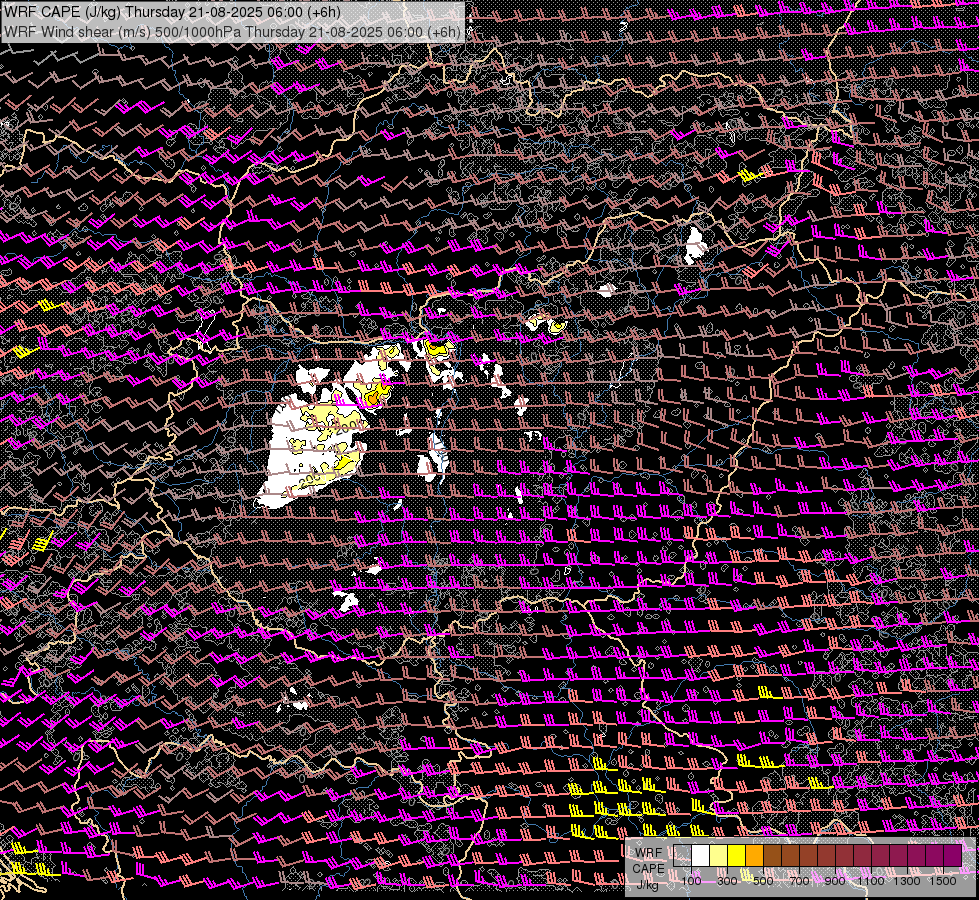This screenshot has width=979, height=900.
Task: Click the J/kg unit label in legend
Action: (x=648, y=884)
